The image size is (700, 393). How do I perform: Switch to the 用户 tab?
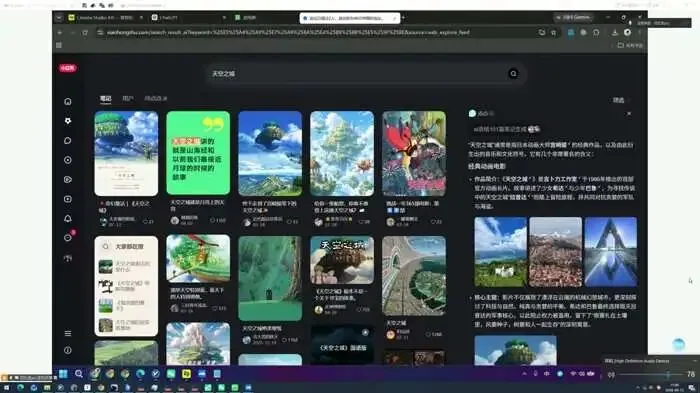[128, 98]
